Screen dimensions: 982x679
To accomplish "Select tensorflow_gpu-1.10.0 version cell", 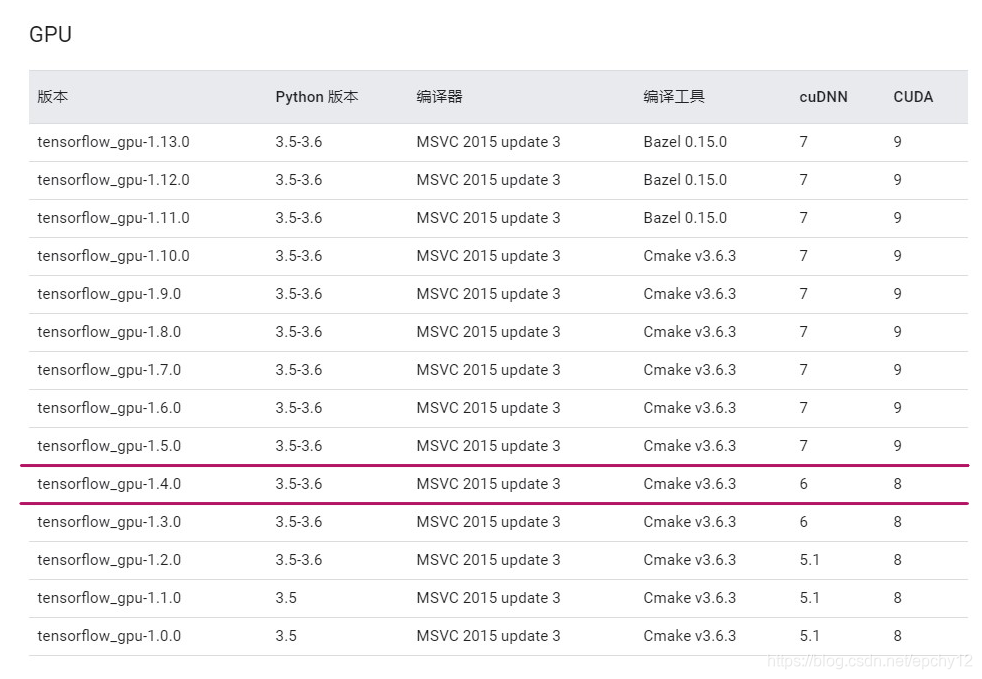I will 113,256.
